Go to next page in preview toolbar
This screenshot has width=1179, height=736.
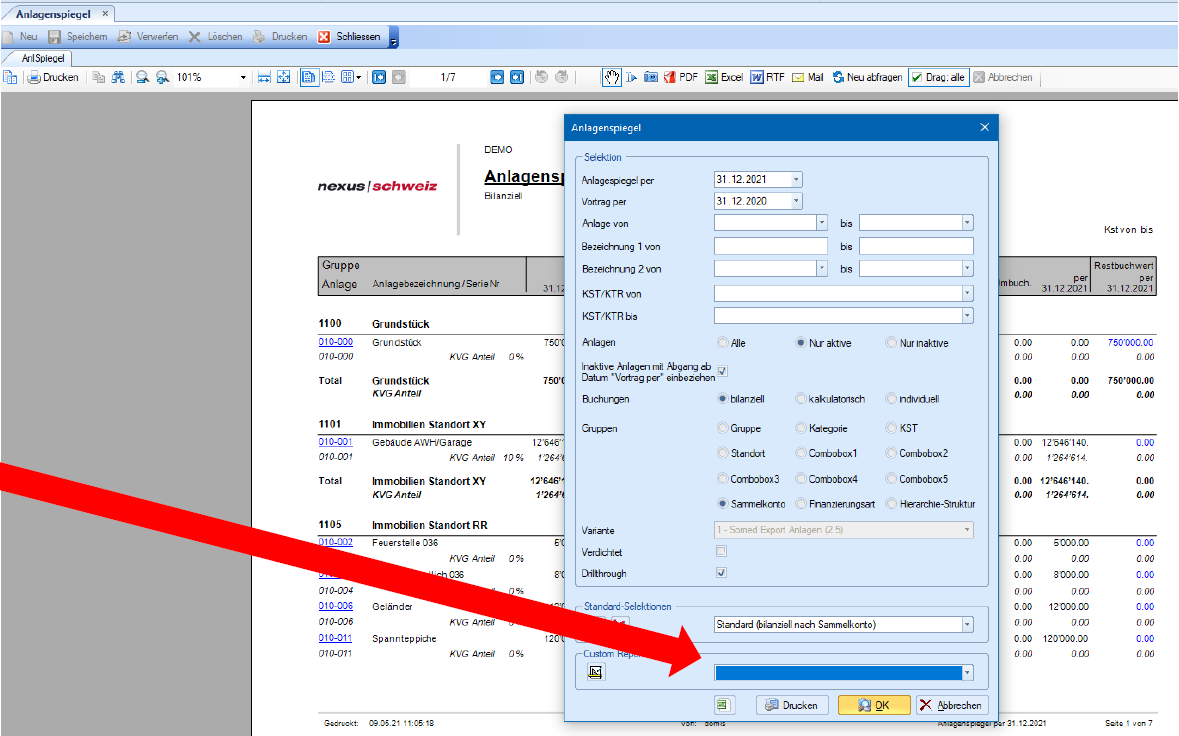click(x=497, y=77)
